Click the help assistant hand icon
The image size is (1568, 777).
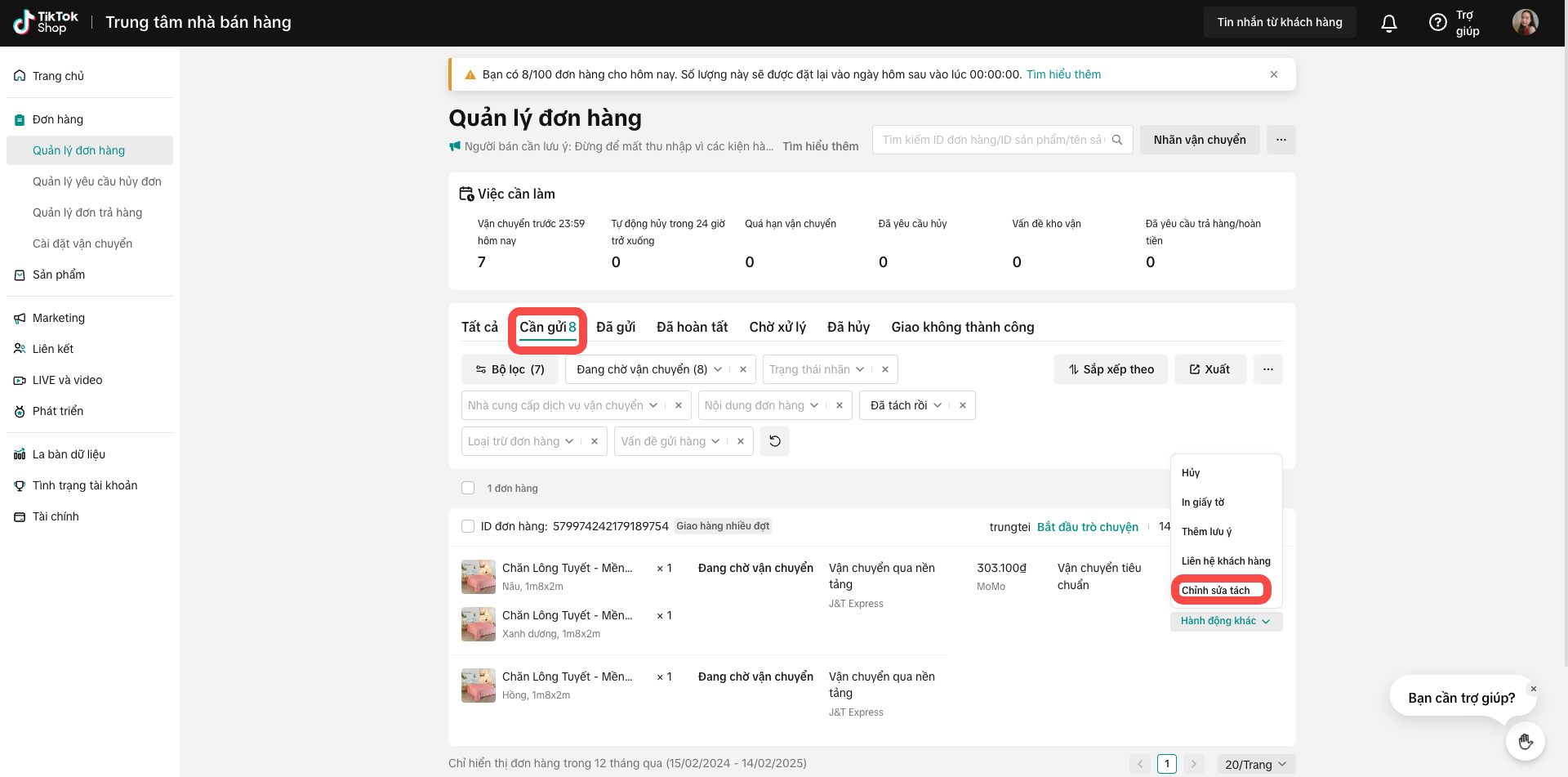1525,742
